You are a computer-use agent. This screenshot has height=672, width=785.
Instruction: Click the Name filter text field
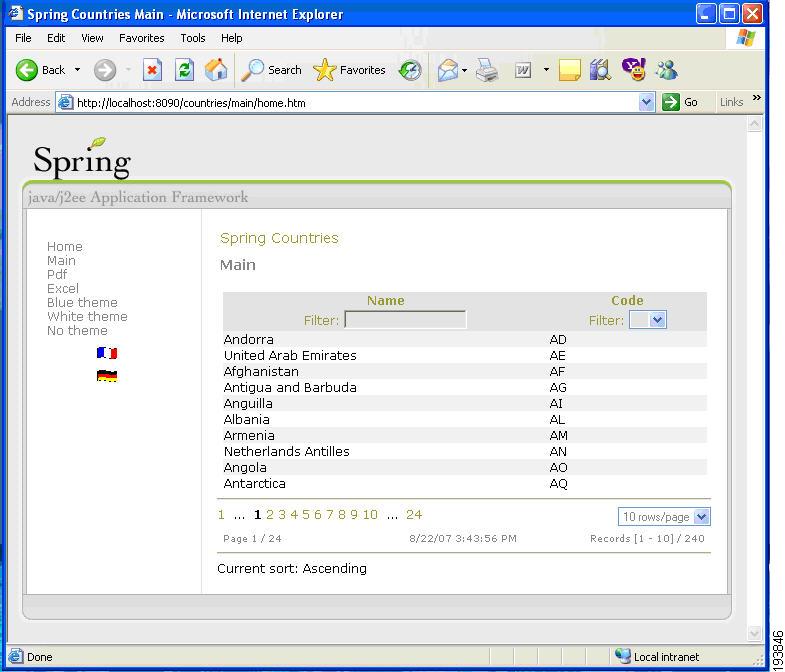pos(405,320)
